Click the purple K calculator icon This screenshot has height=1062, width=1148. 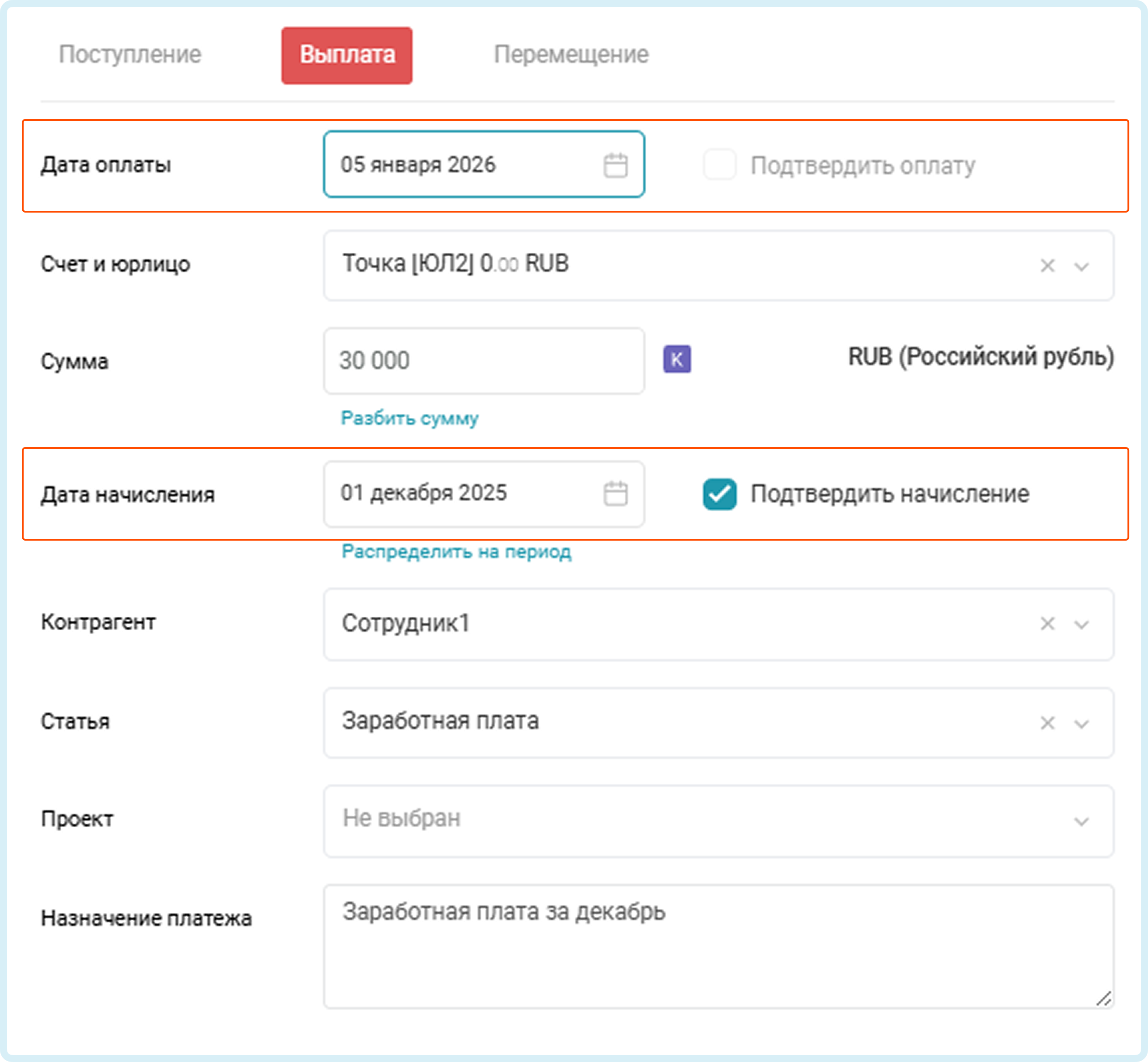(677, 359)
